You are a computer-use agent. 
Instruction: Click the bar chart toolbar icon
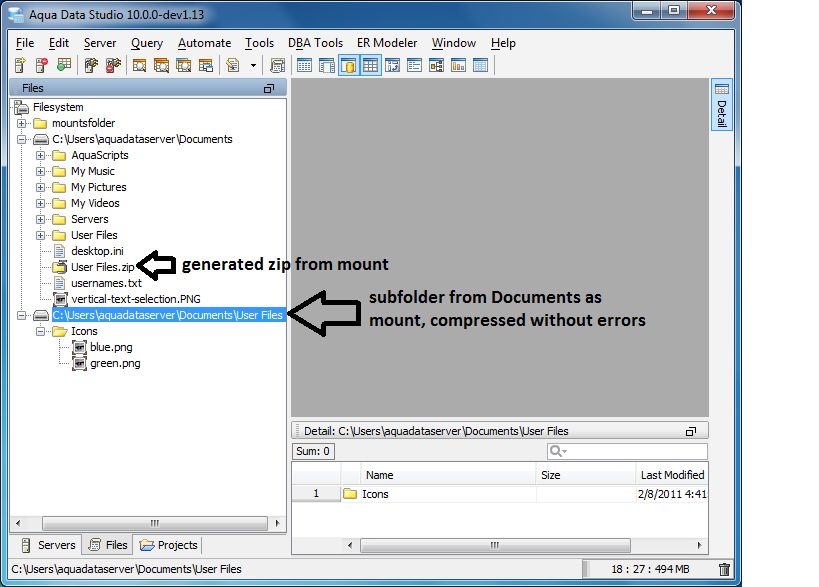[458, 65]
